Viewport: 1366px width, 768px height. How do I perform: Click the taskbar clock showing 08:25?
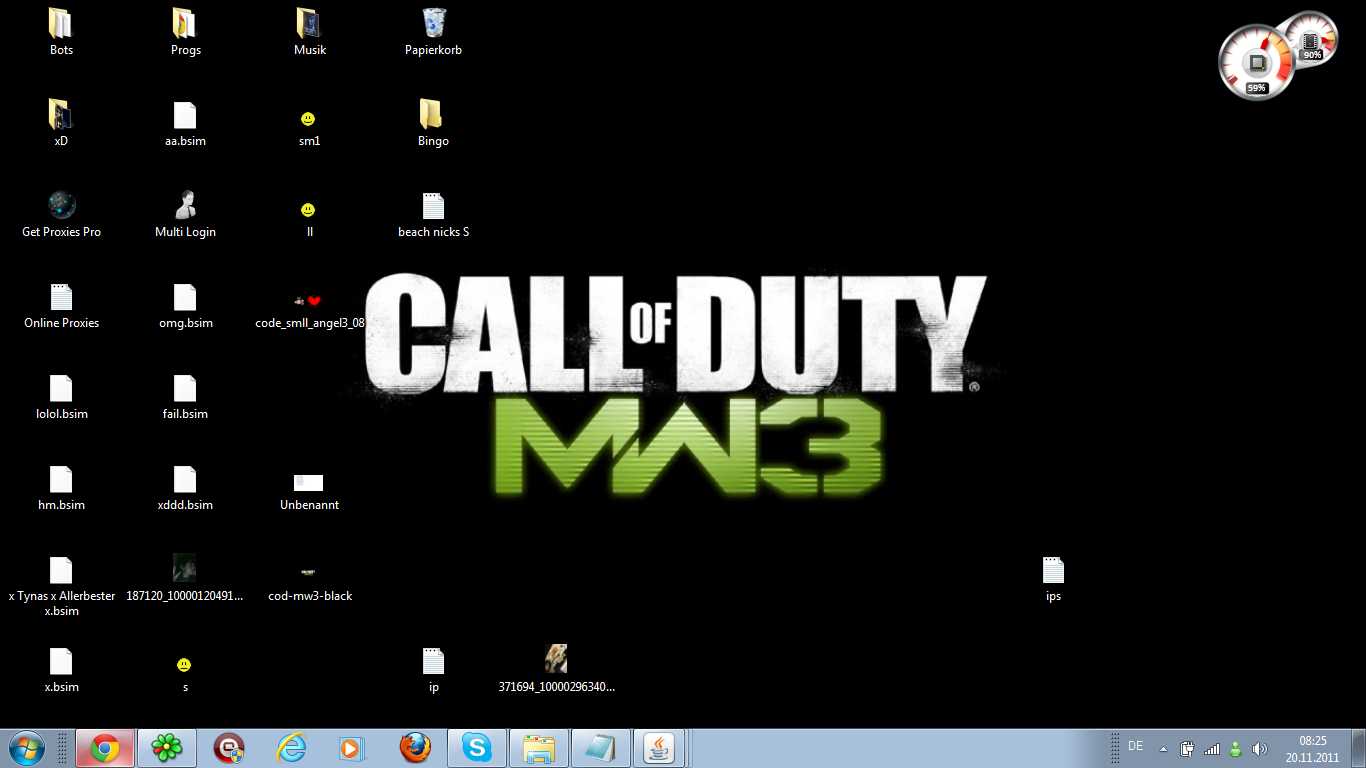pyautogui.click(x=1312, y=748)
